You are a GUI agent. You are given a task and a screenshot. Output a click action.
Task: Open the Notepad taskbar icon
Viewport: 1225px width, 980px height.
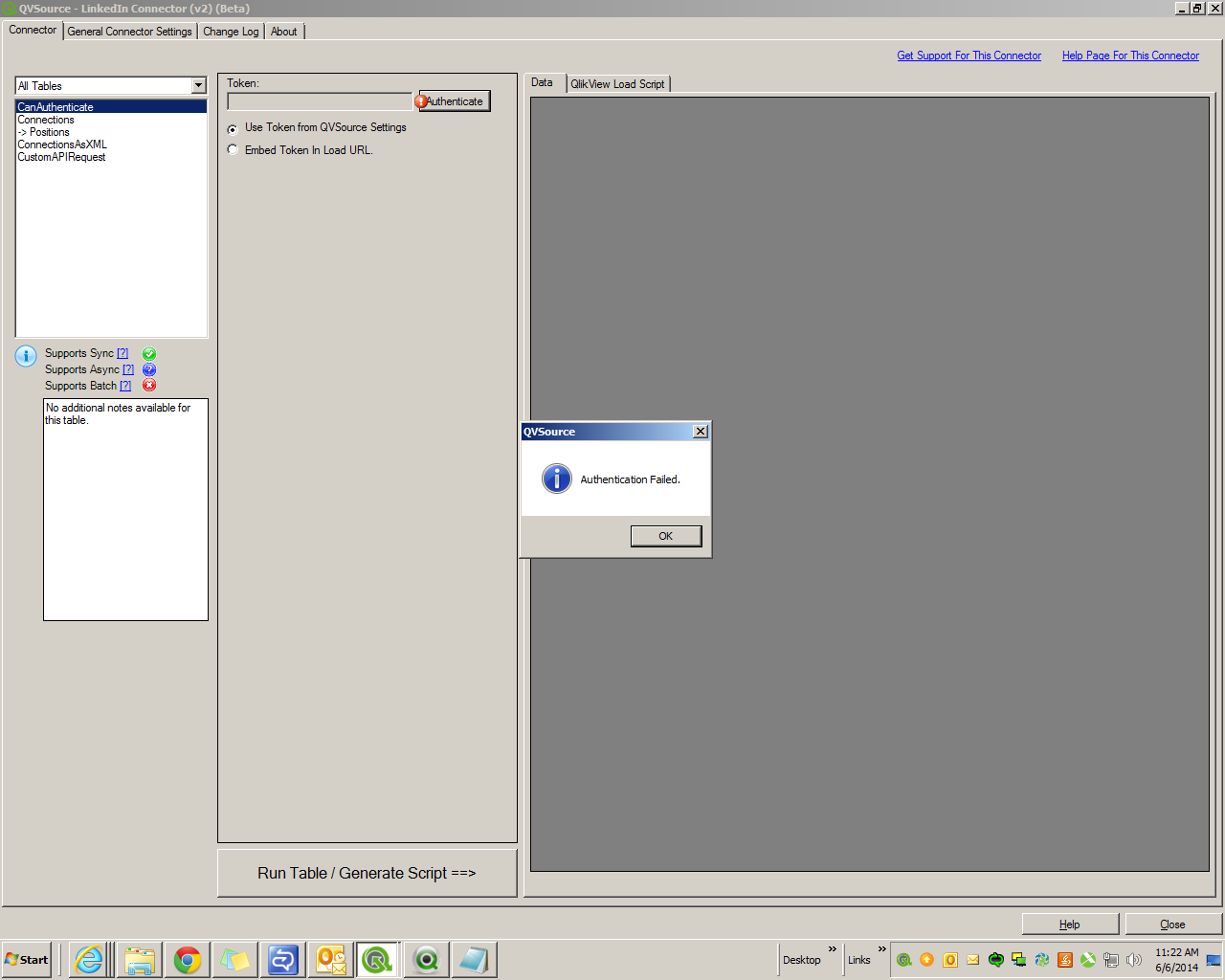pos(475,960)
